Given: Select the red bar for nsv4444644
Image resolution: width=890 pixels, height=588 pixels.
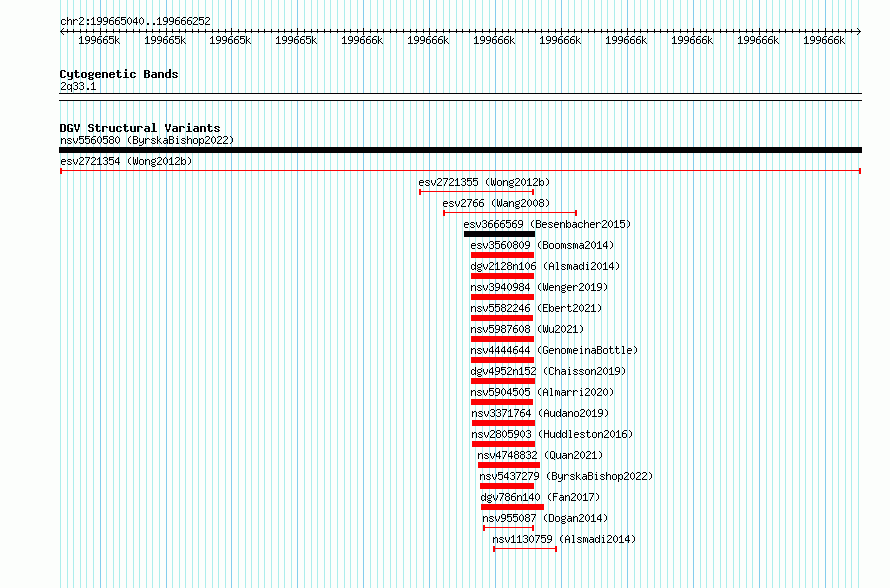Looking at the screenshot, I should (x=502, y=360).
